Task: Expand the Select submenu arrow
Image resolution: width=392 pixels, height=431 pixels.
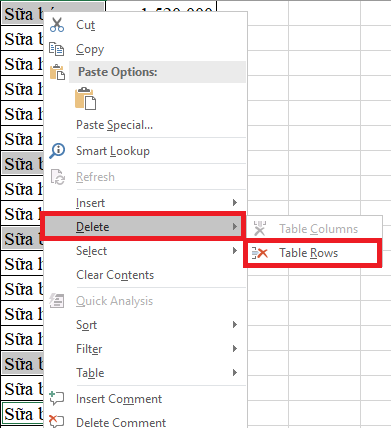Action: click(x=235, y=251)
